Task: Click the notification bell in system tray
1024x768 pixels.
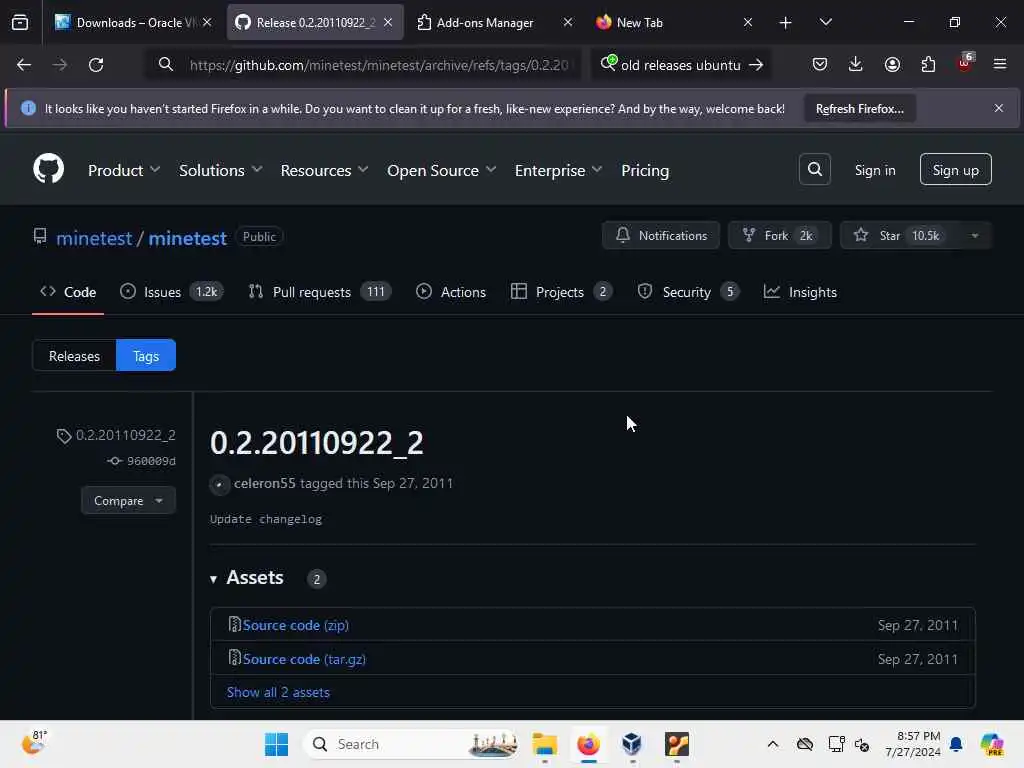Action: pos(956,744)
